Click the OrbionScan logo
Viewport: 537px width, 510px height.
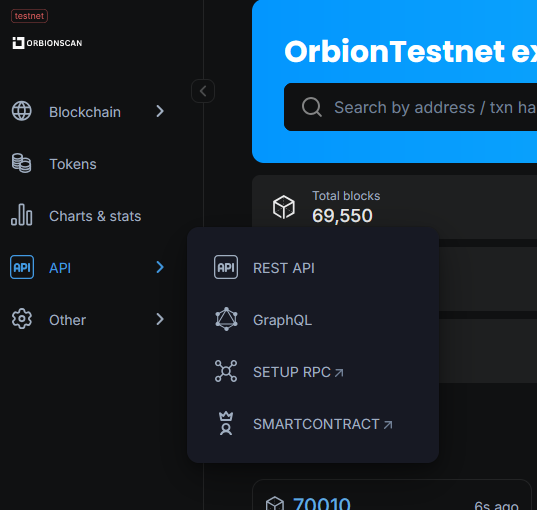coord(47,43)
